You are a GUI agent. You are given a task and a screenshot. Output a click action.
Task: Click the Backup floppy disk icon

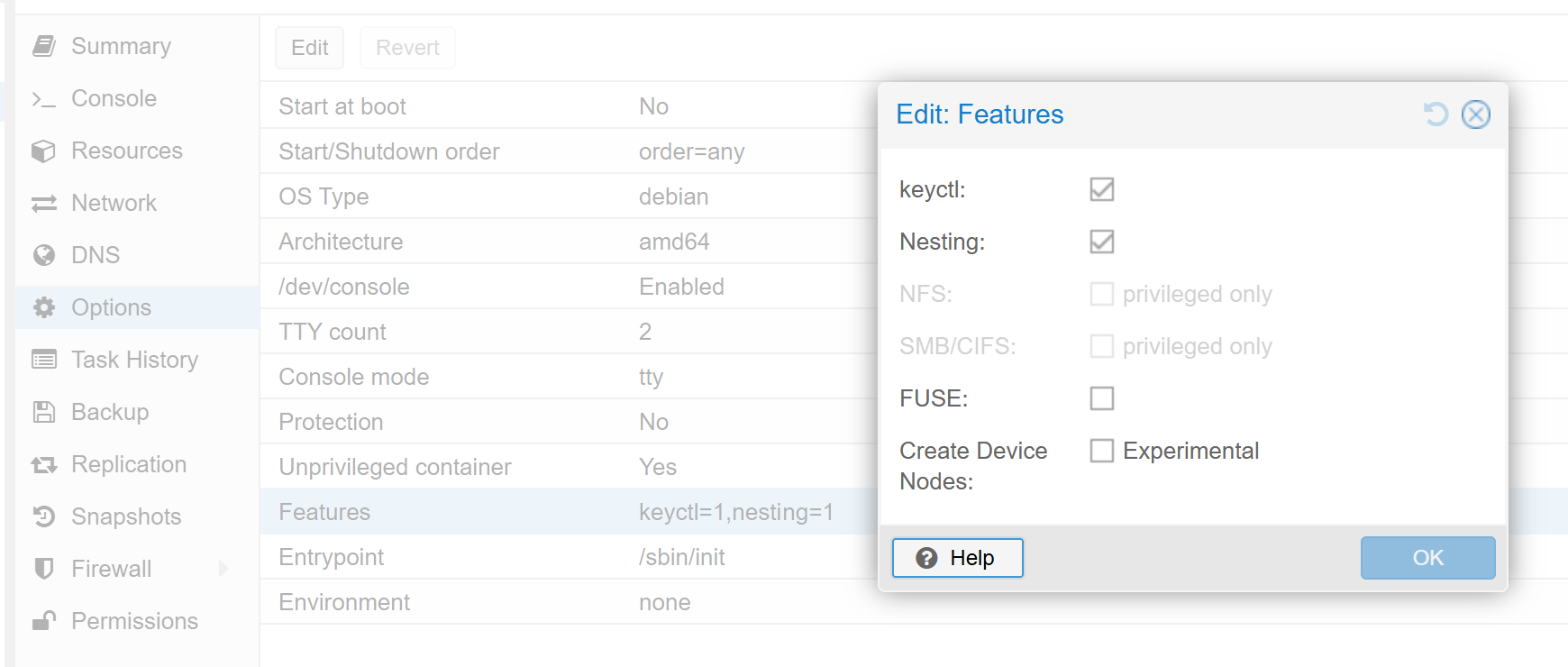click(x=44, y=412)
